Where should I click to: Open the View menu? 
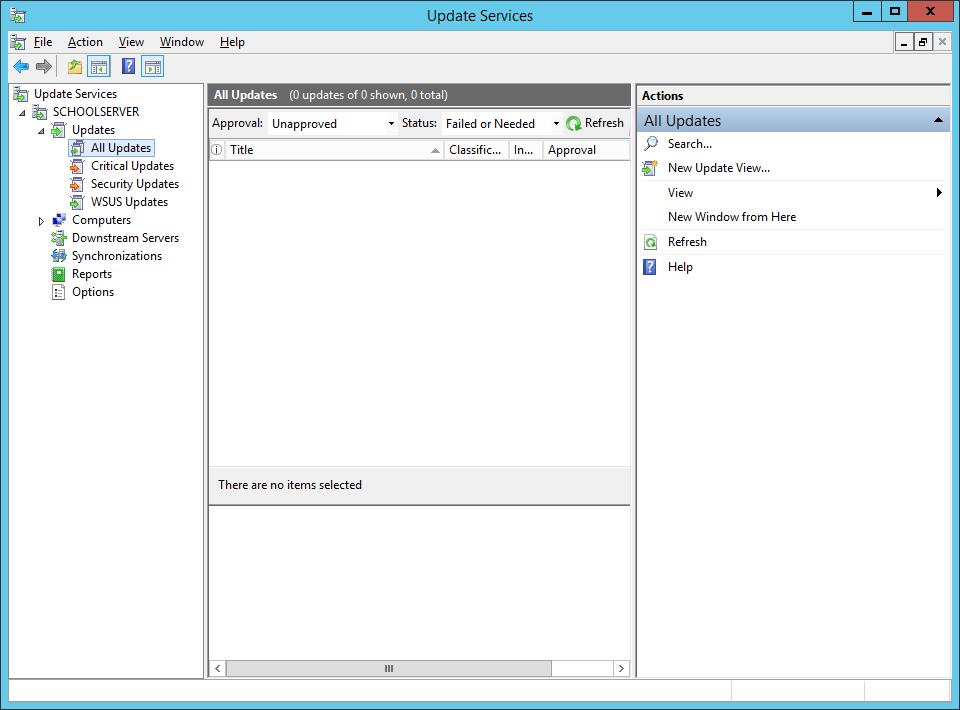pos(131,42)
